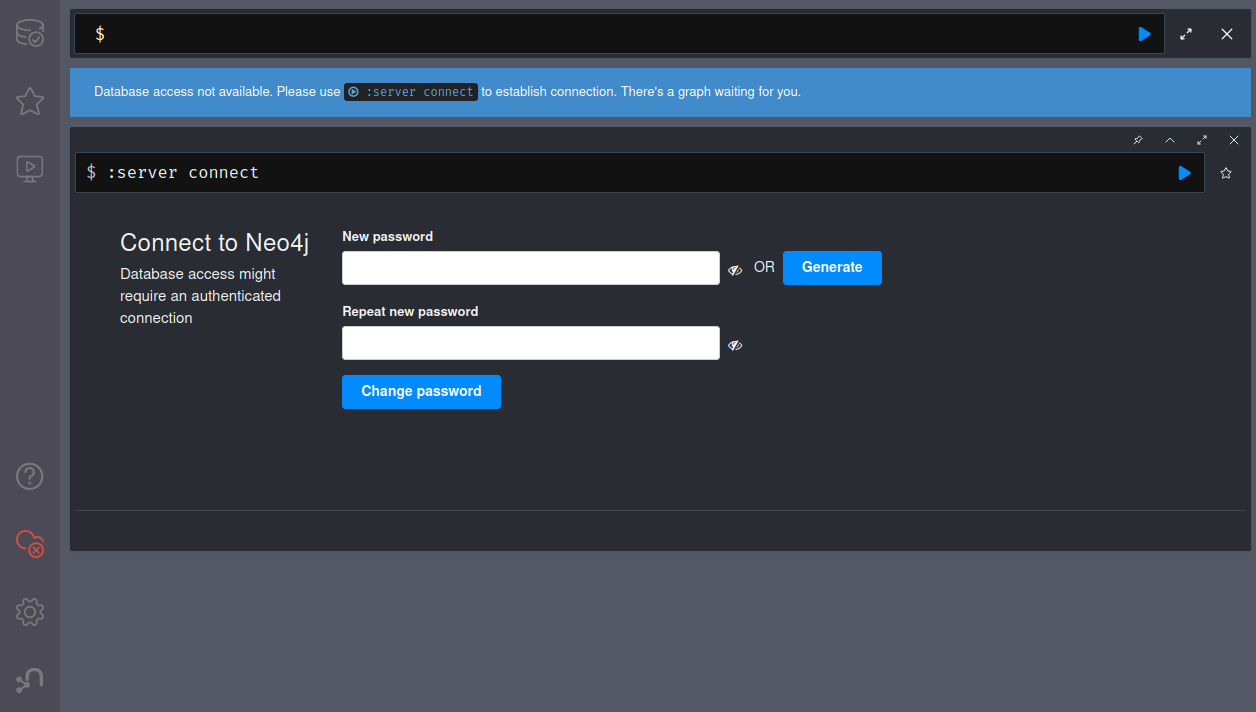Collapse the :server connect frame
Image resolution: width=1256 pixels, height=712 pixels.
1170,140
